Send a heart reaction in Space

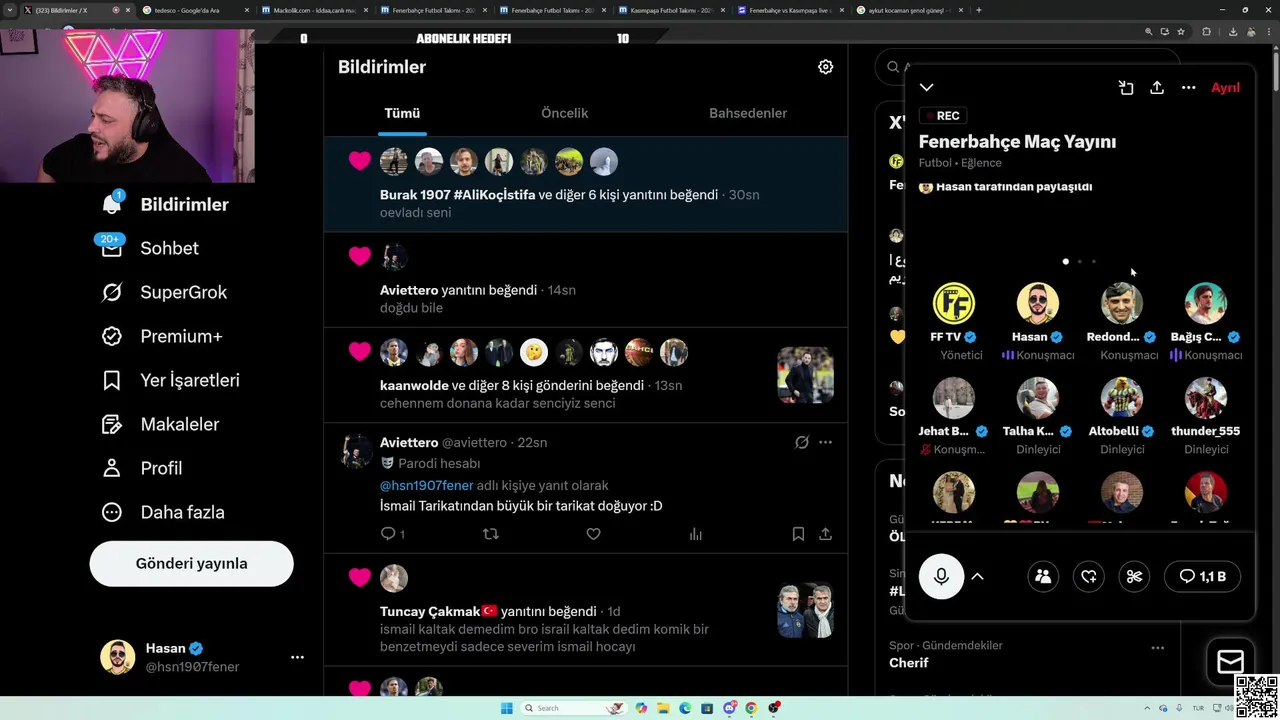(x=1089, y=576)
